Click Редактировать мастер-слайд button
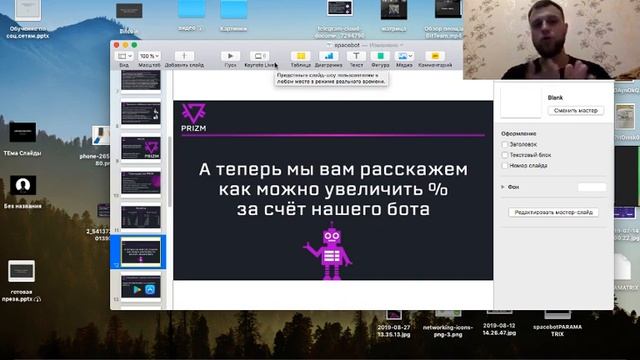This screenshot has height=360, width=640. pyautogui.click(x=553, y=212)
